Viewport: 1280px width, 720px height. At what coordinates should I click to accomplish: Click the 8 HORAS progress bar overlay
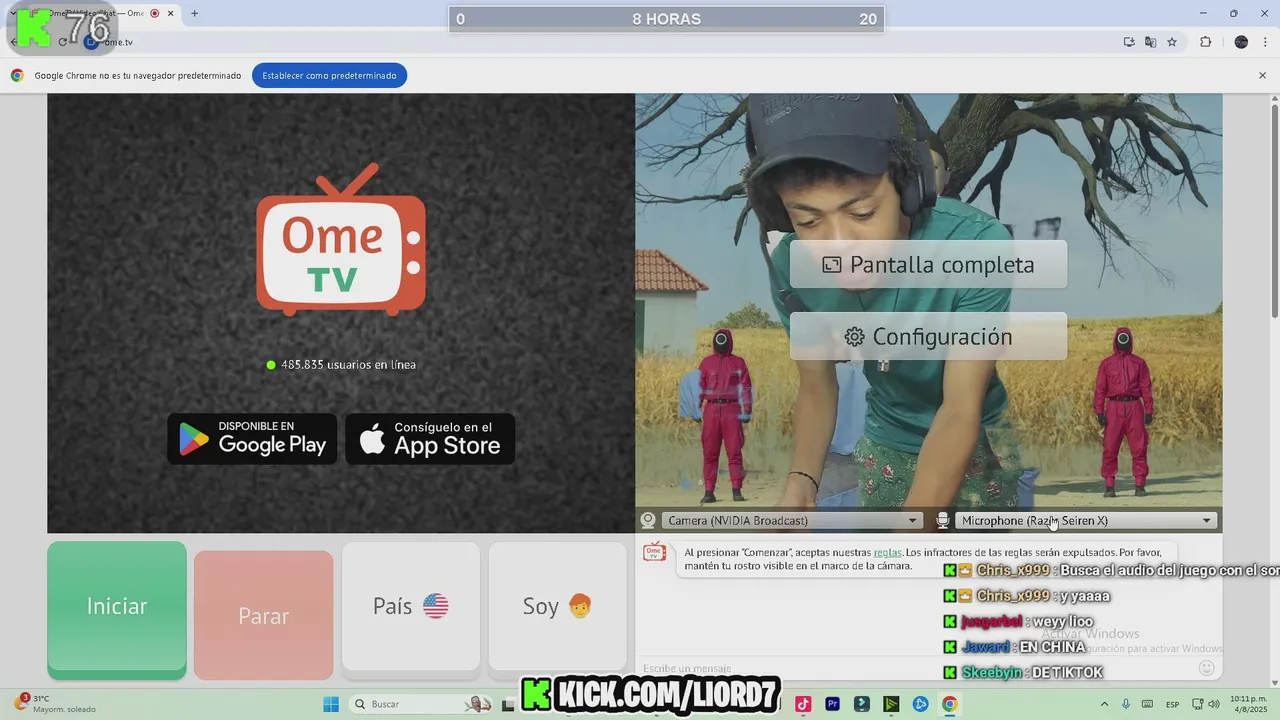pos(666,19)
